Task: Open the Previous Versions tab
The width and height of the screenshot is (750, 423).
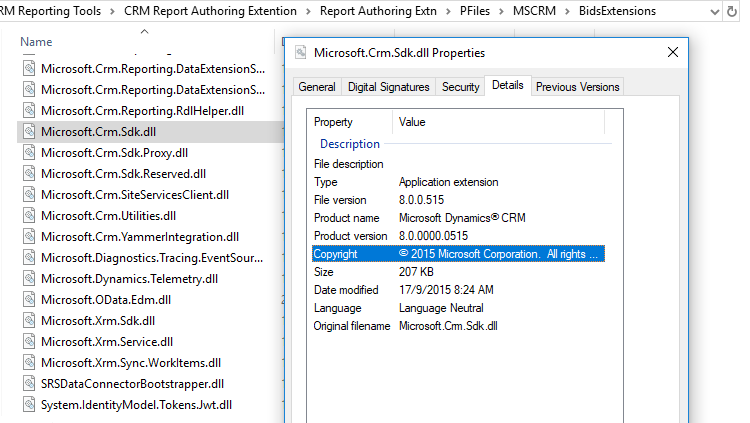Action: (577, 87)
